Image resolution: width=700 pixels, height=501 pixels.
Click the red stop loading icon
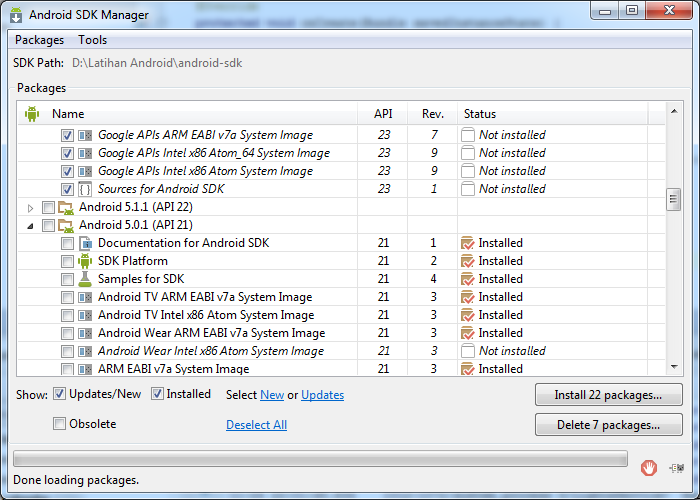pyautogui.click(x=649, y=465)
